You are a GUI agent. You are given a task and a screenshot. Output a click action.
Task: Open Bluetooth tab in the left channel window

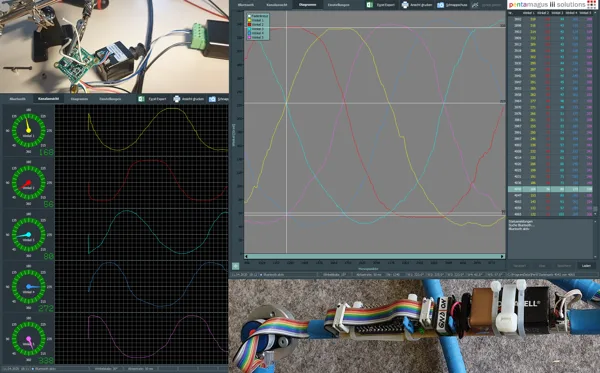click(x=18, y=99)
